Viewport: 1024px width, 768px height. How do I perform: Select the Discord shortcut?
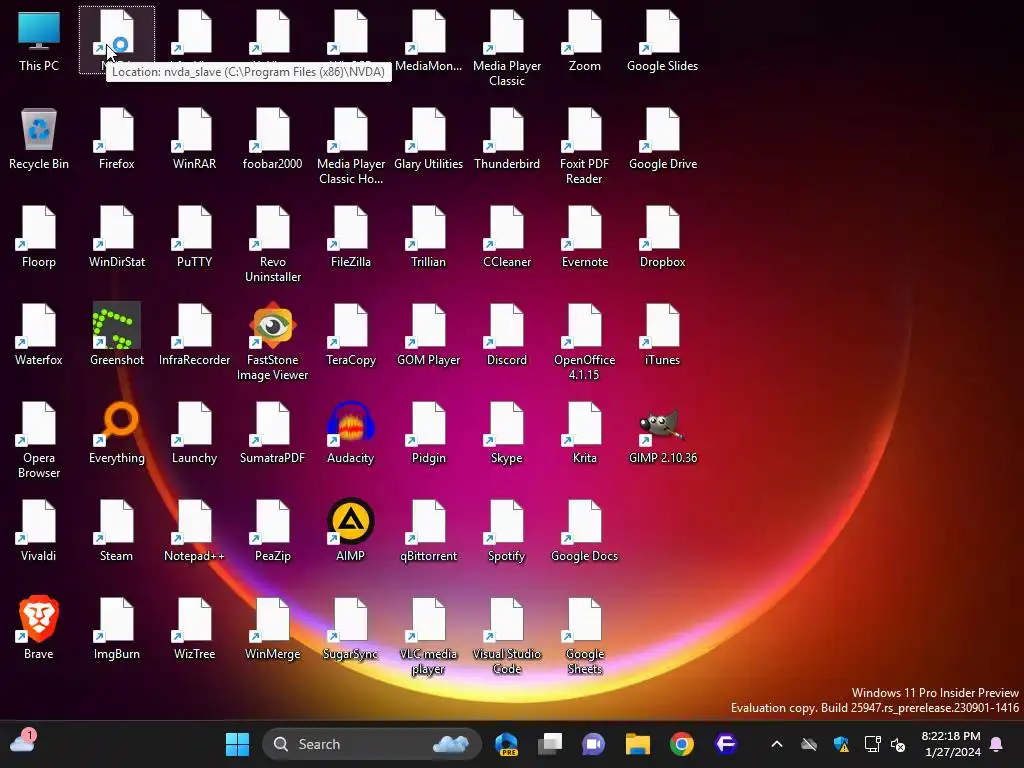click(507, 335)
